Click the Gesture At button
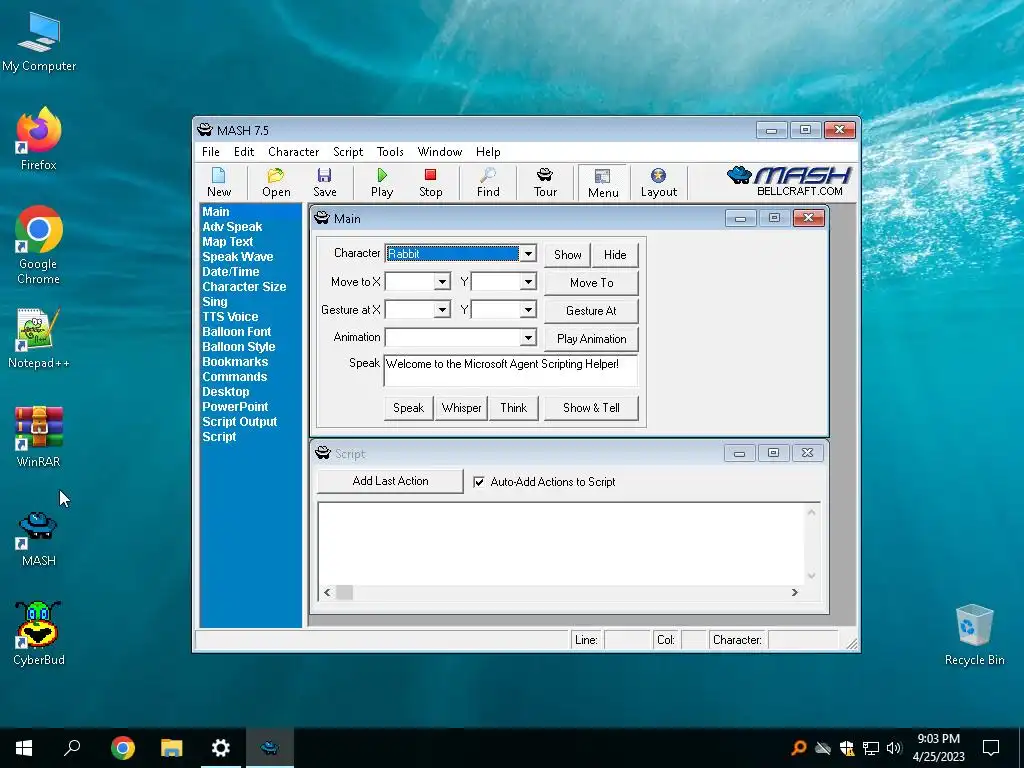This screenshot has height=768, width=1024. coord(591,311)
